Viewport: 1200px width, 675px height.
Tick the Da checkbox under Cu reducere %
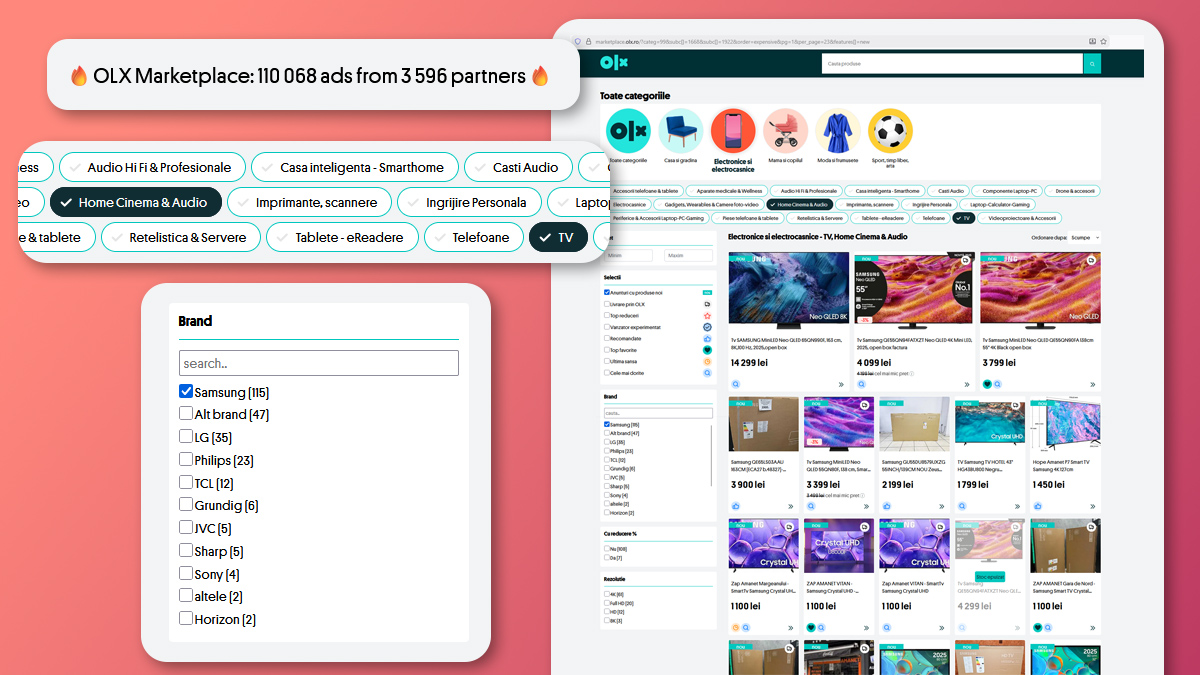click(607, 558)
